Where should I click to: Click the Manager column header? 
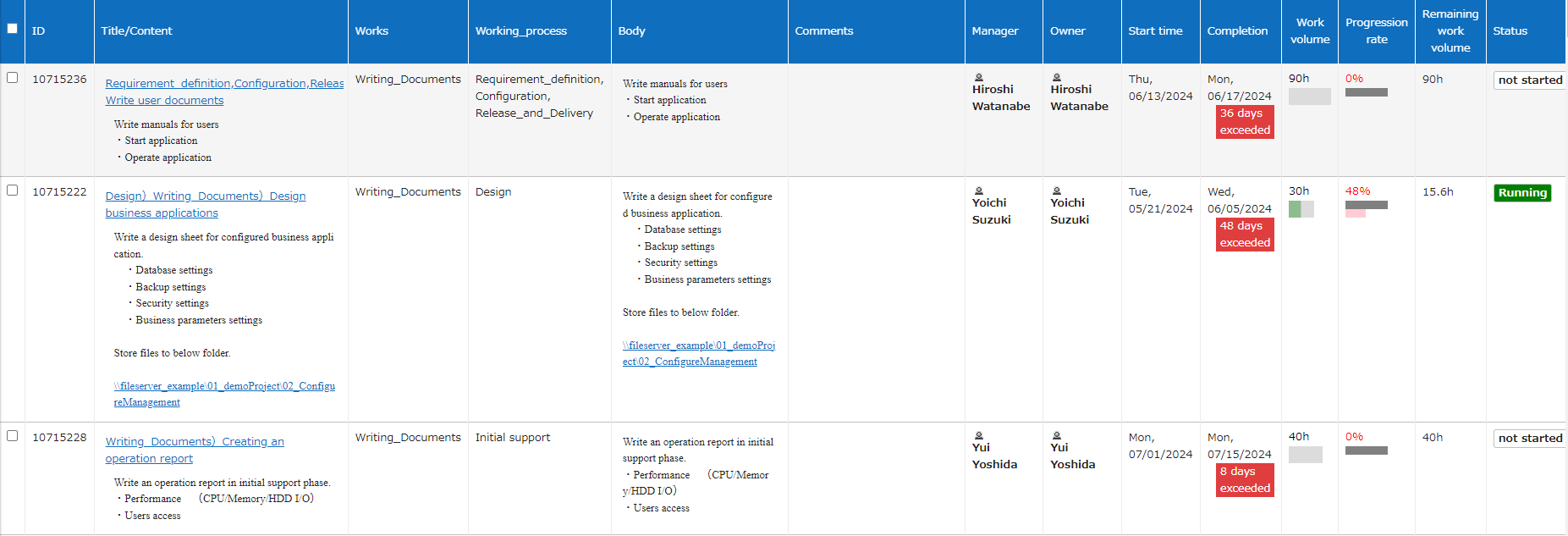pyautogui.click(x=1004, y=31)
